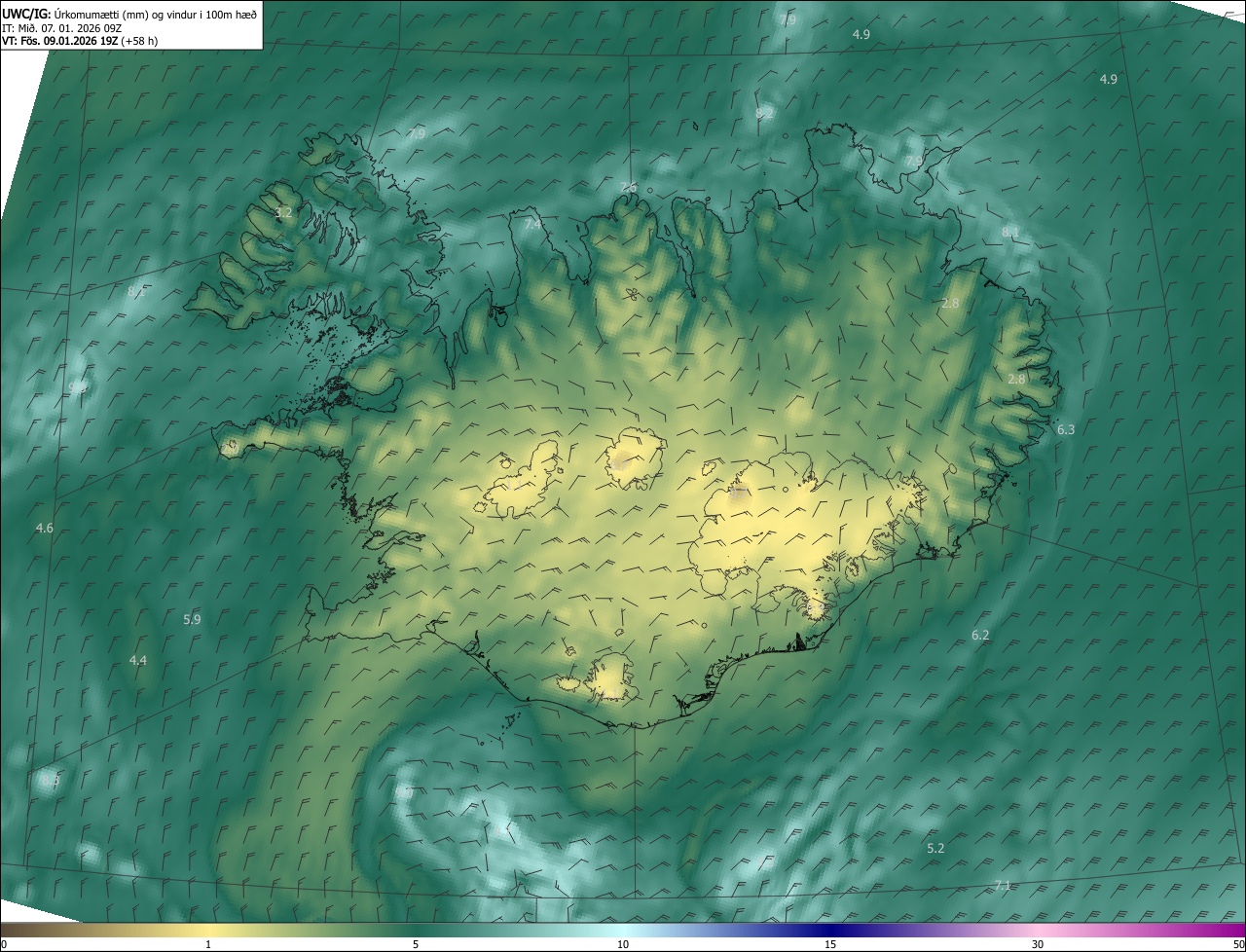Pick the 8.3 value label on the map
This screenshot has width=1246, height=952.
pyautogui.click(x=51, y=781)
